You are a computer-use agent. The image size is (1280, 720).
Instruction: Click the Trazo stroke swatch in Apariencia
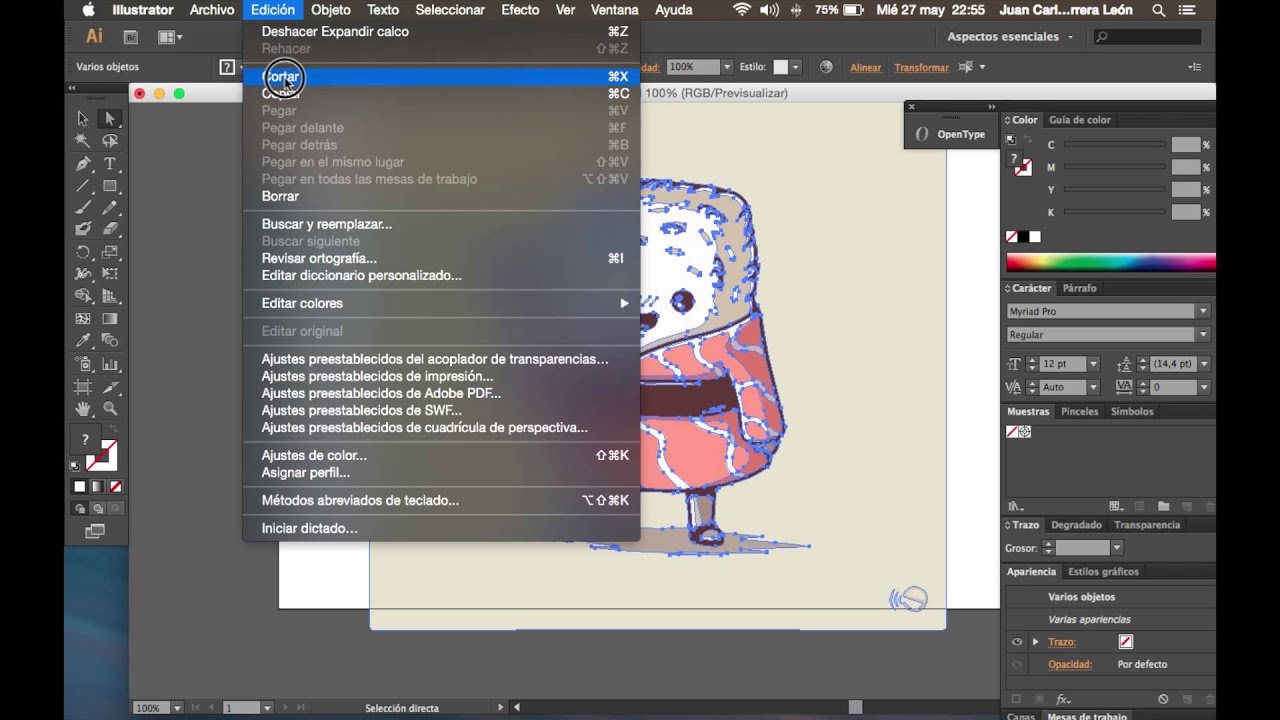click(1125, 642)
